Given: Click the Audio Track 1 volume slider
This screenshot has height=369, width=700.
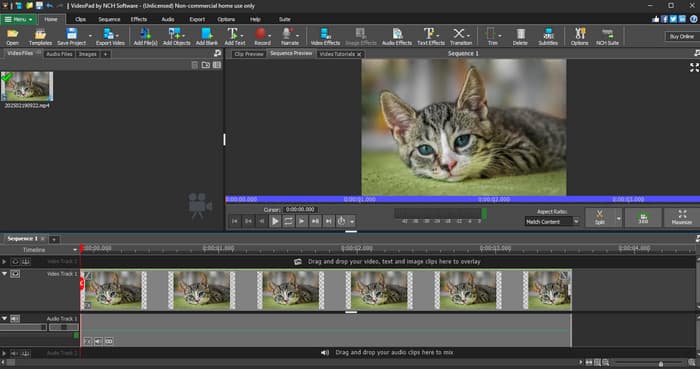Looking at the screenshot, I should pyautogui.click(x=23, y=327).
